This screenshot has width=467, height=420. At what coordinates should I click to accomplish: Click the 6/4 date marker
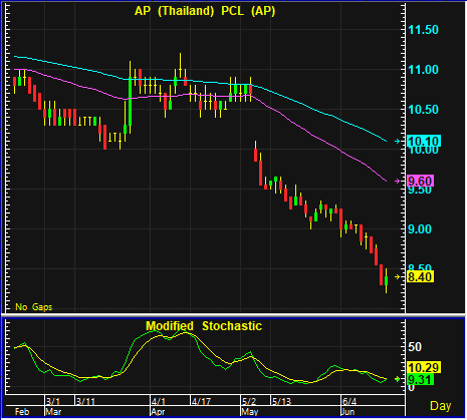pyautogui.click(x=349, y=401)
